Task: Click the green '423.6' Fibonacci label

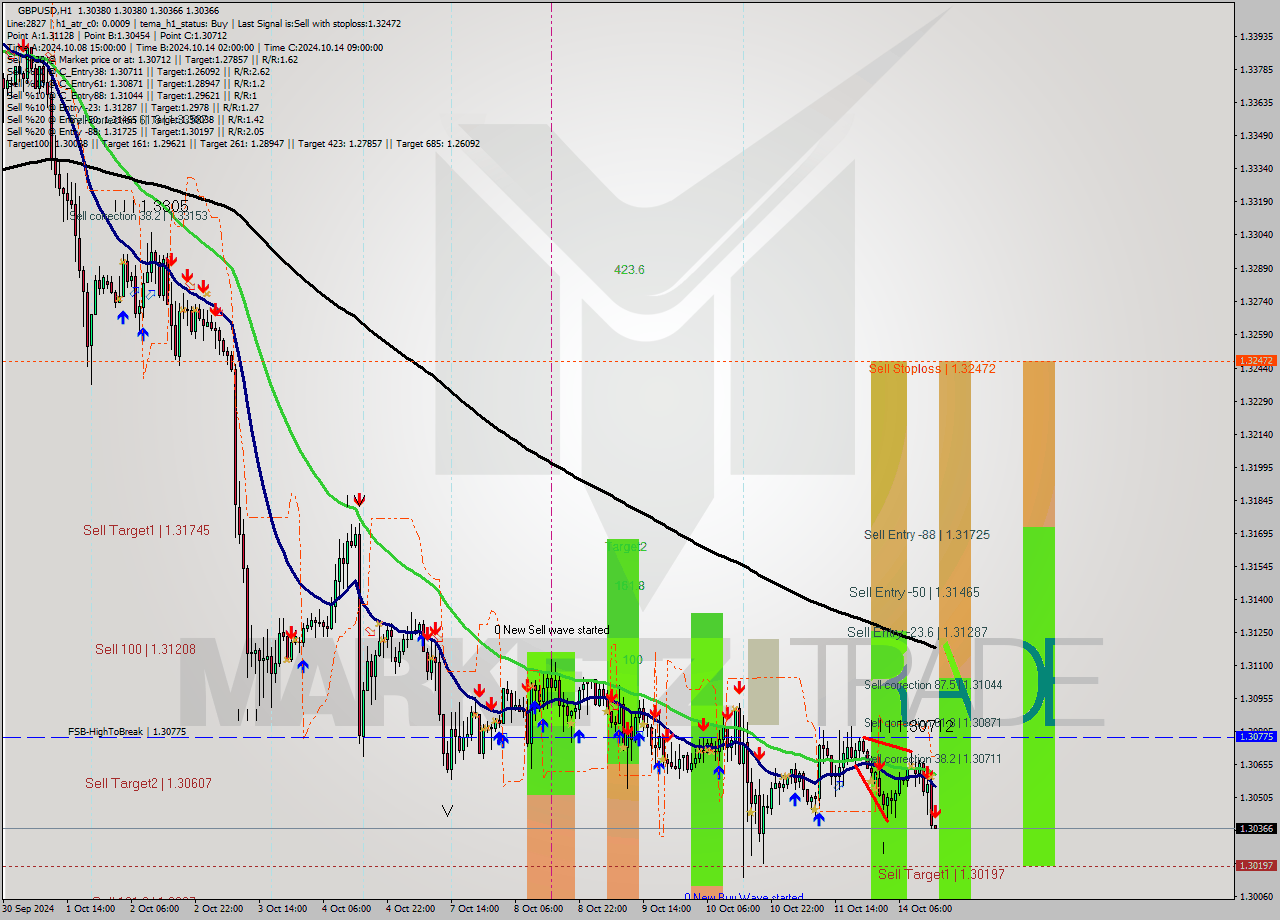Action: [629, 270]
